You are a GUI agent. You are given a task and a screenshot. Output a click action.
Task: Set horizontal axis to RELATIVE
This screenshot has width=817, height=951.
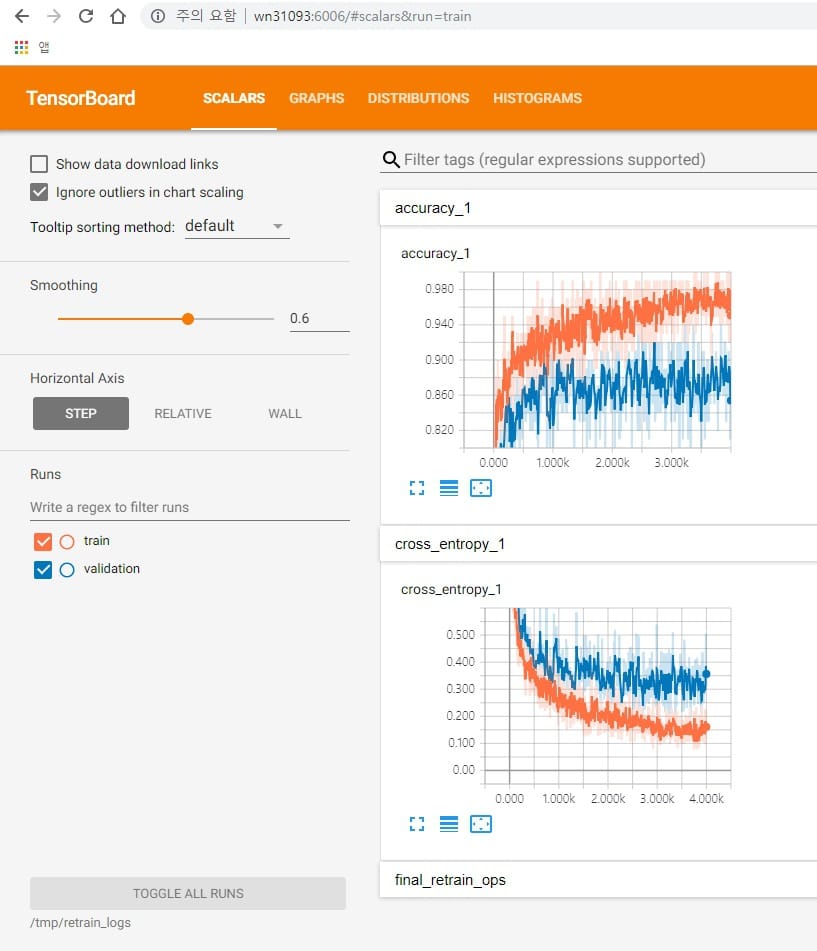click(x=183, y=414)
